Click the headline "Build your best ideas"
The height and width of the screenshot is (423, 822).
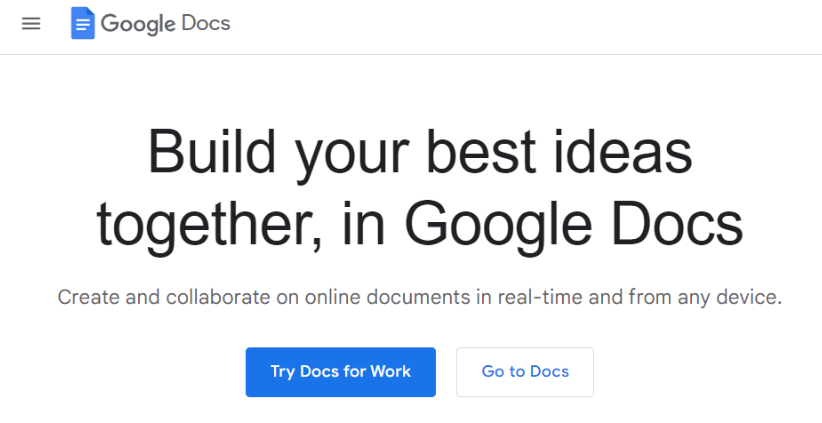click(420, 155)
